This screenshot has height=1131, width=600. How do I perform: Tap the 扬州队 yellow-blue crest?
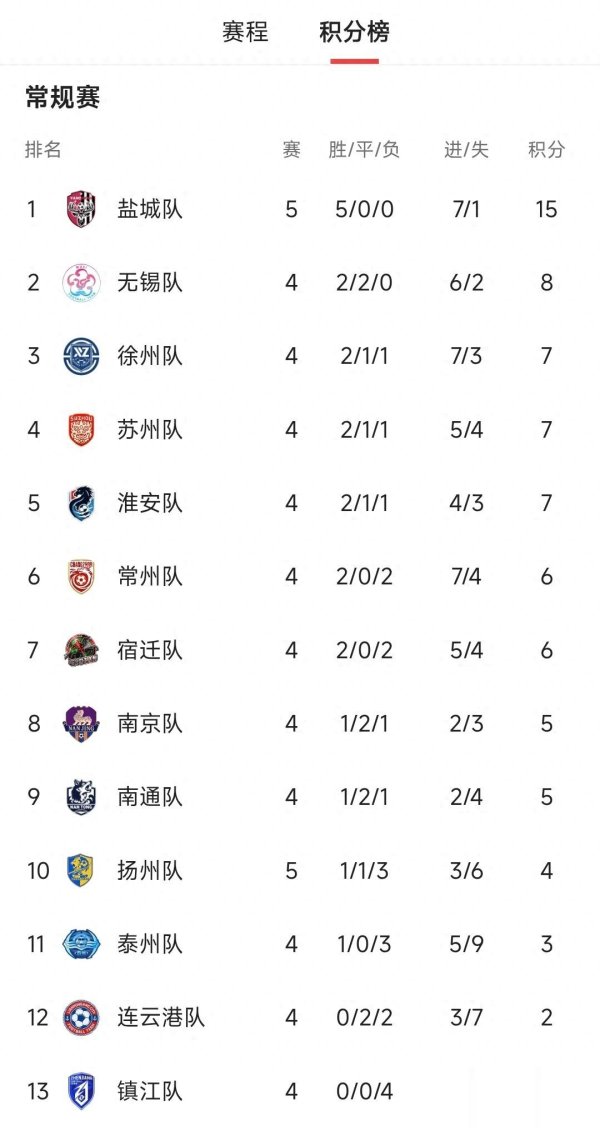pyautogui.click(x=81, y=871)
